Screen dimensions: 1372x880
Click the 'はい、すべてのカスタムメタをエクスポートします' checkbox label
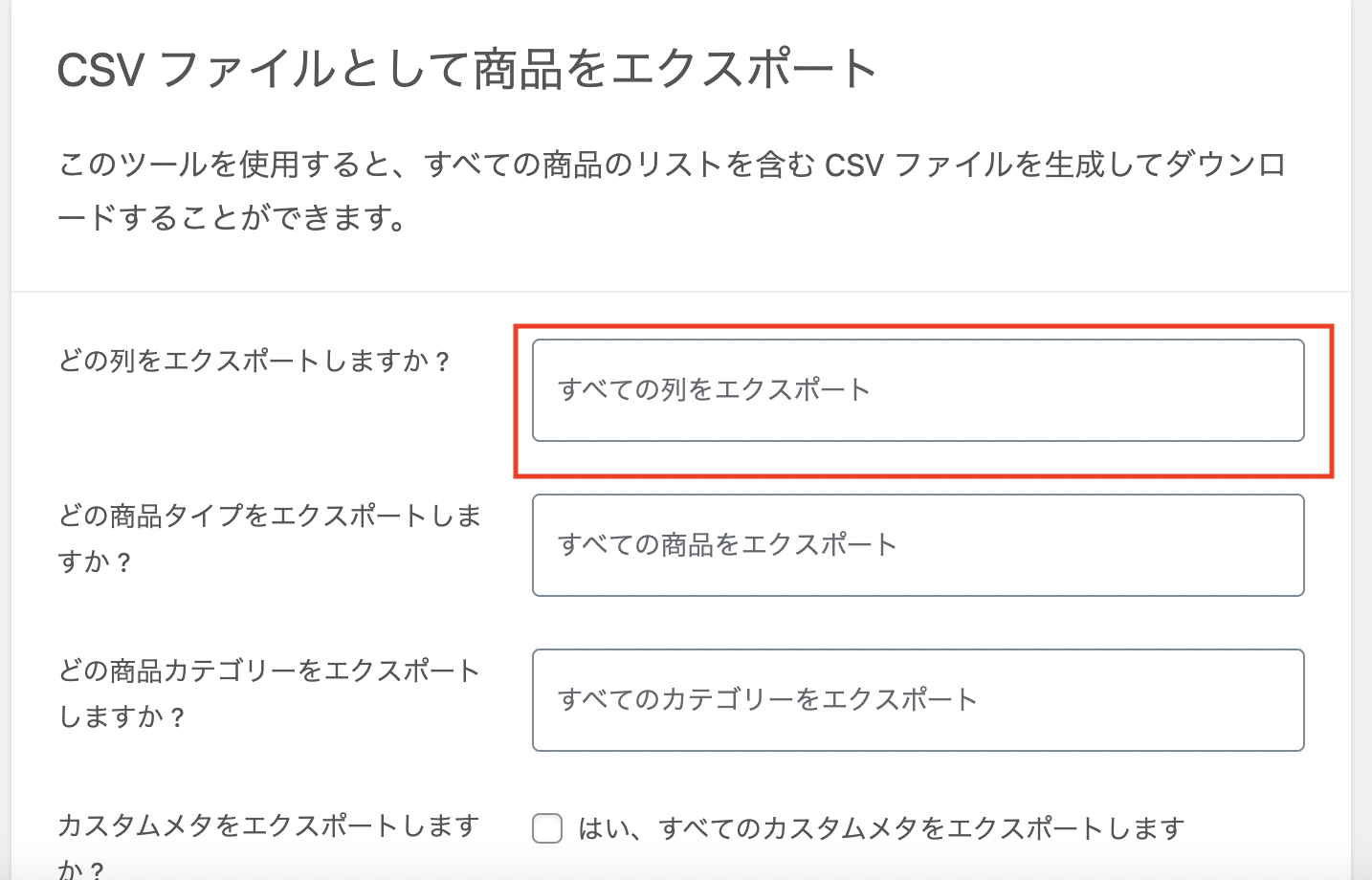click(x=880, y=828)
